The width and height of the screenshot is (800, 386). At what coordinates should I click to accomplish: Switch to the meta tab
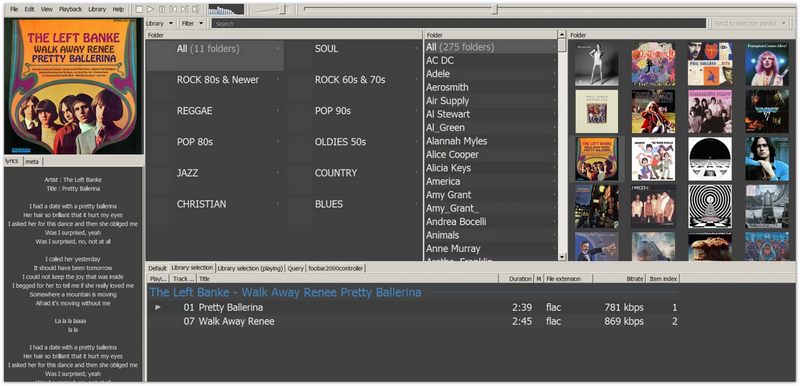33,161
